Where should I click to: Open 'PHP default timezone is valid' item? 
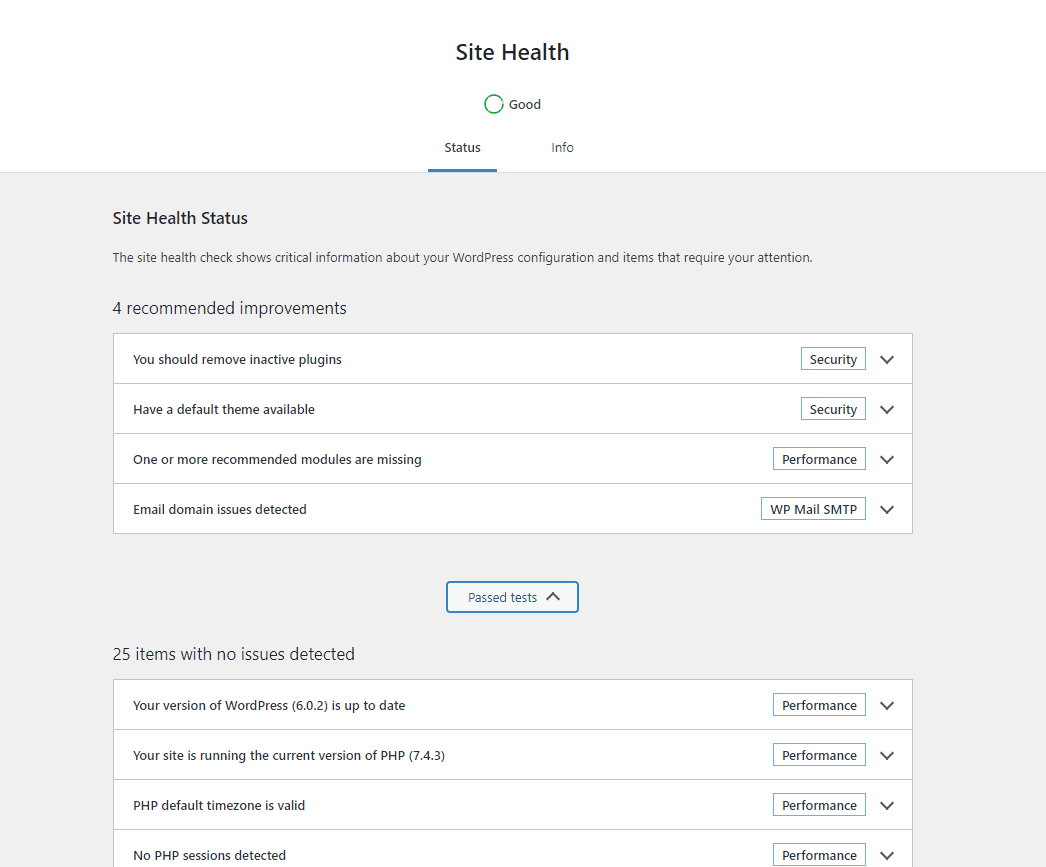219,805
